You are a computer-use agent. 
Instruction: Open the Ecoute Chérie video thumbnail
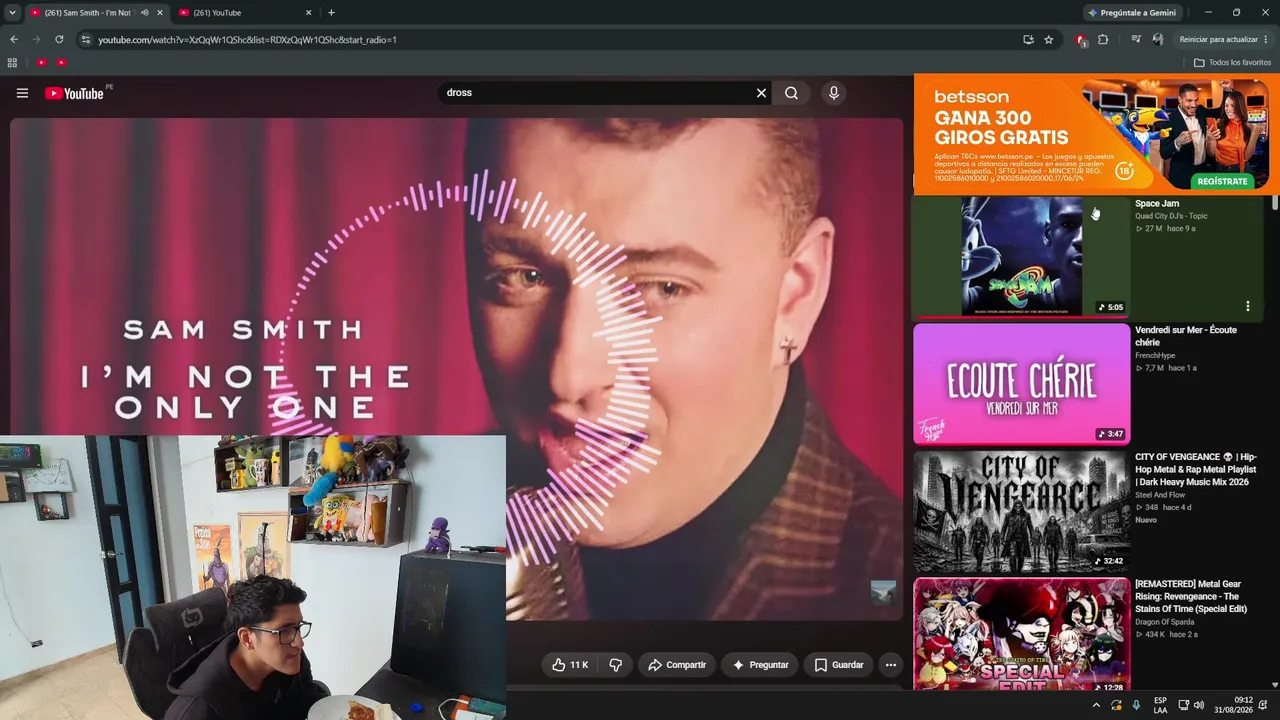click(1021, 383)
